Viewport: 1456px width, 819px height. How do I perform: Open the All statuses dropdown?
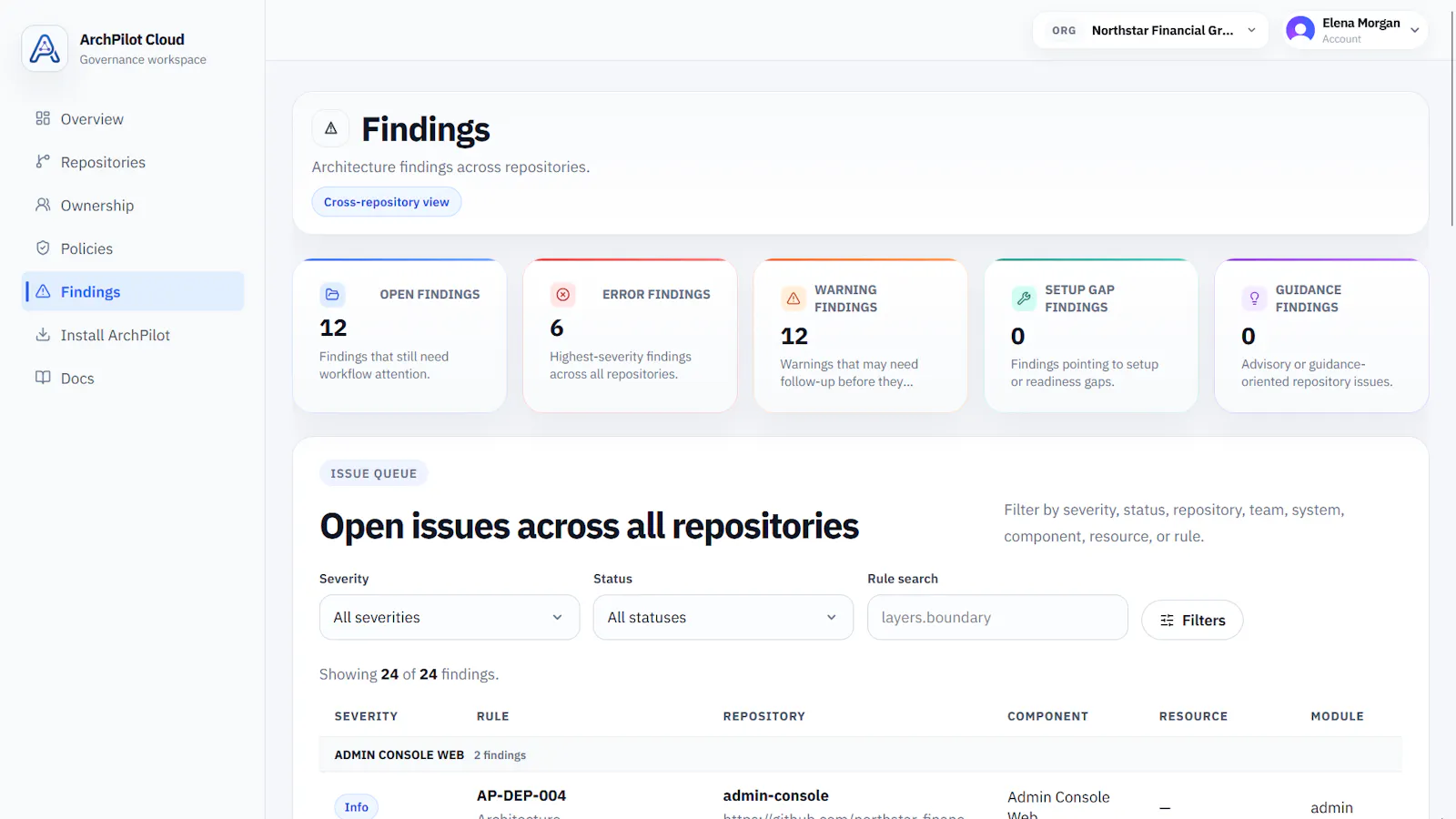[723, 617]
